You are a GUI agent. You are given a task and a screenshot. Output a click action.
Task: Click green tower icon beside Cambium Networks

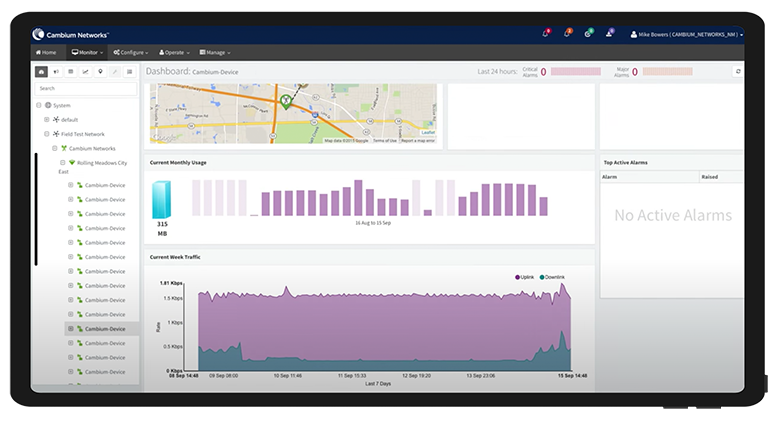[x=64, y=148]
